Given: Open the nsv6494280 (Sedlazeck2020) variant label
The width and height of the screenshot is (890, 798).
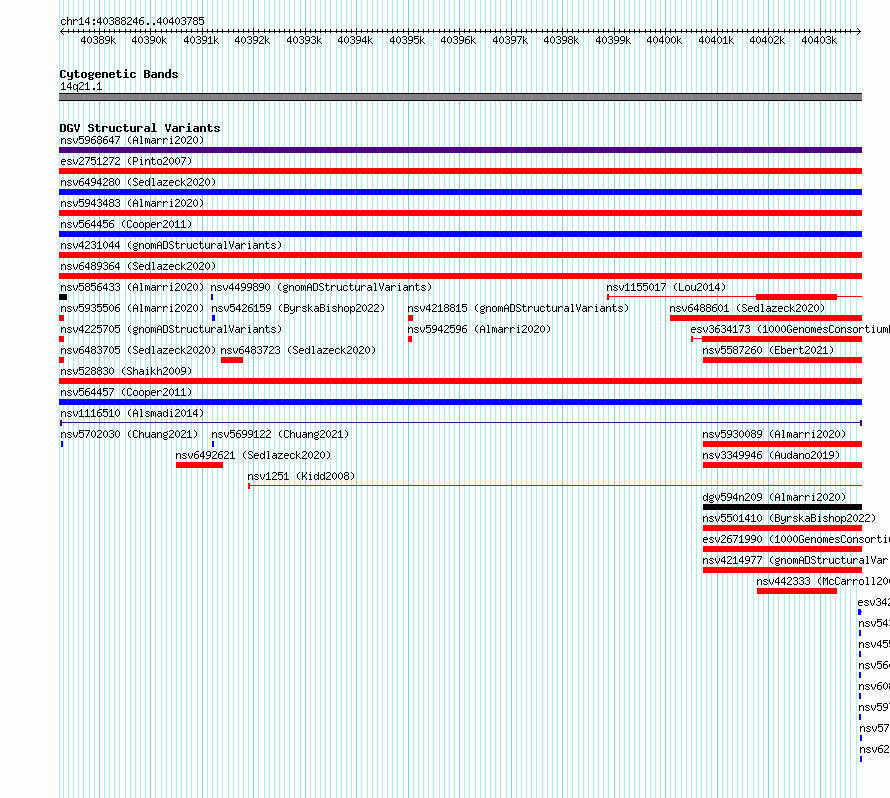Looking at the screenshot, I should click(x=138, y=182).
